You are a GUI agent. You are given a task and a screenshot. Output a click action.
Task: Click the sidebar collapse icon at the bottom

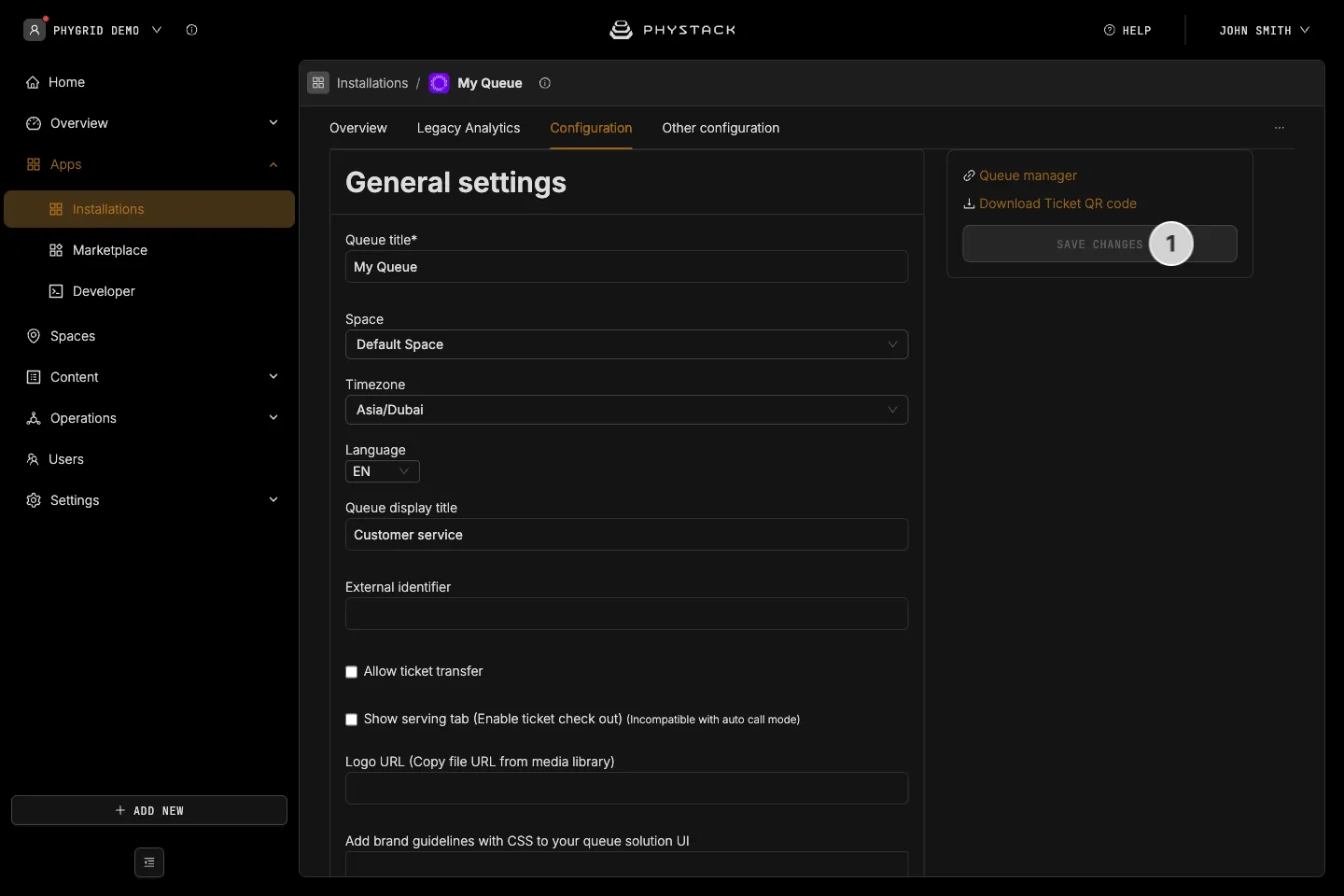[x=149, y=862]
